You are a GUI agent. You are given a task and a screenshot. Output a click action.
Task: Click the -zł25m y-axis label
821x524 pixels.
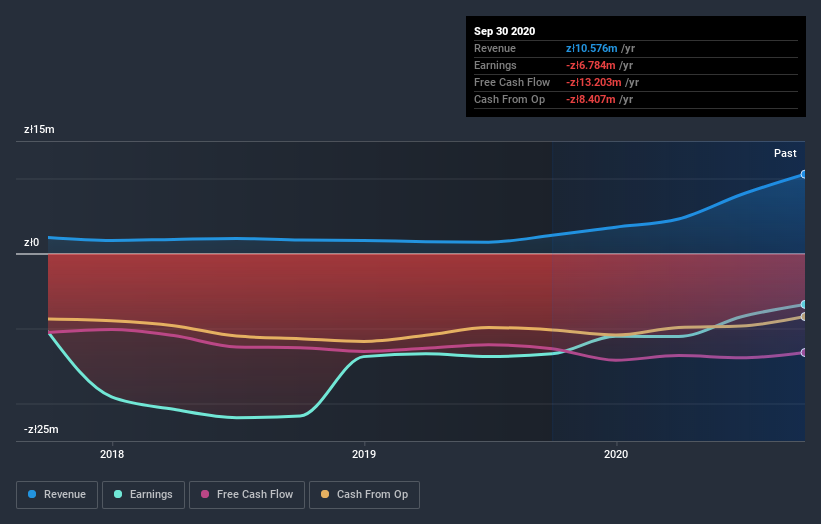(41, 429)
